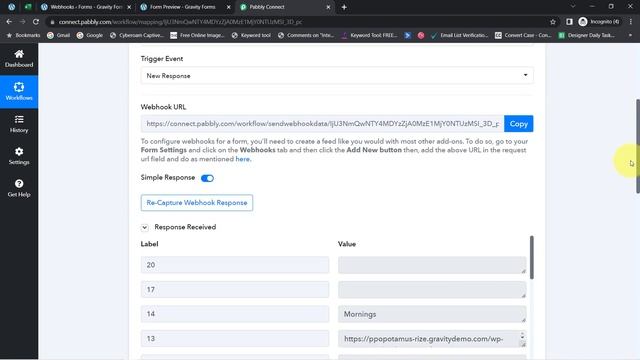Bookmark this page with star icon
Viewport: 640px width, 360px height.
pyautogui.click(x=553, y=22)
